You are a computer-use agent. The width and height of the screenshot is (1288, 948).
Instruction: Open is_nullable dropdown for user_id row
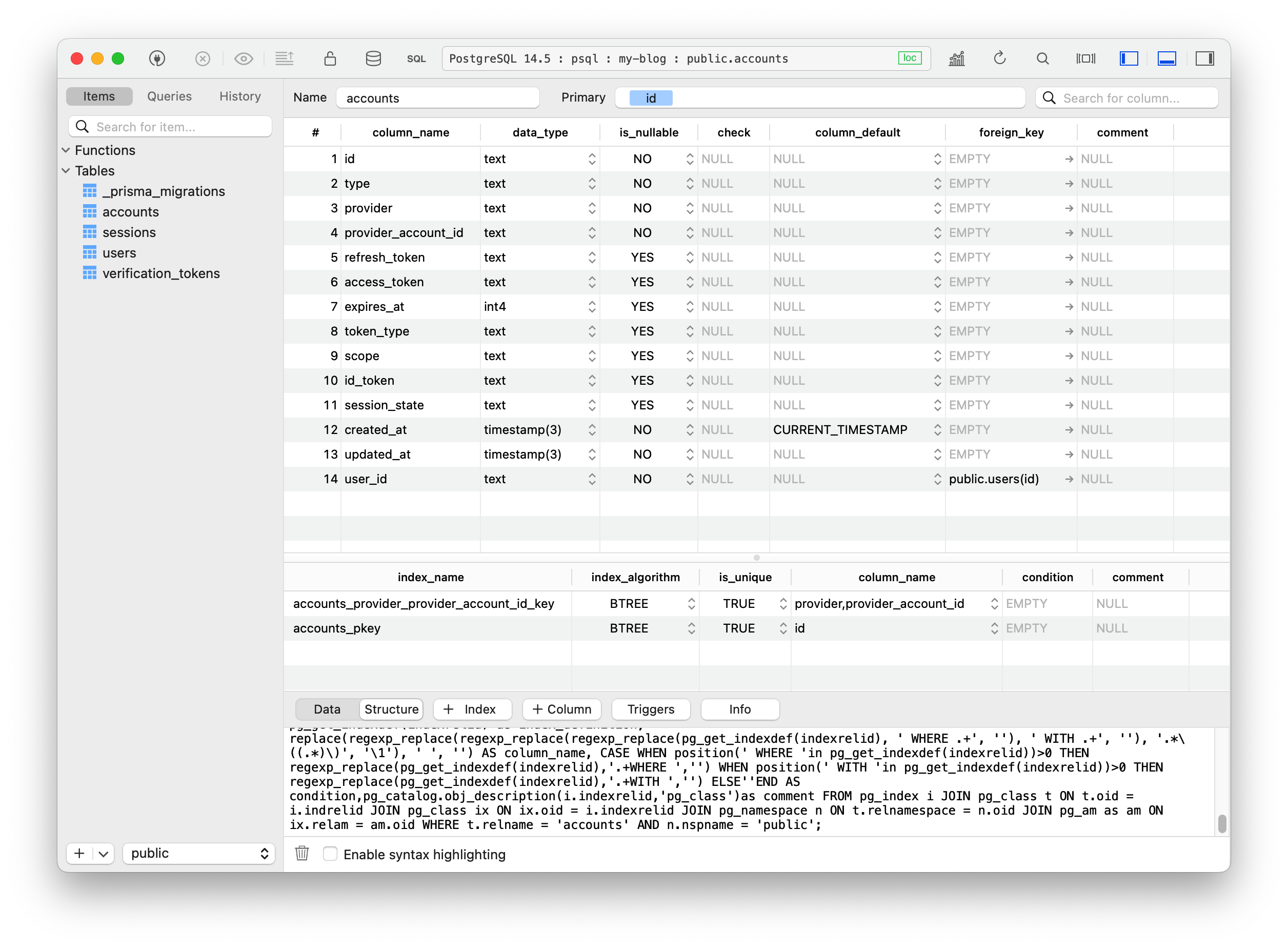[689, 479]
